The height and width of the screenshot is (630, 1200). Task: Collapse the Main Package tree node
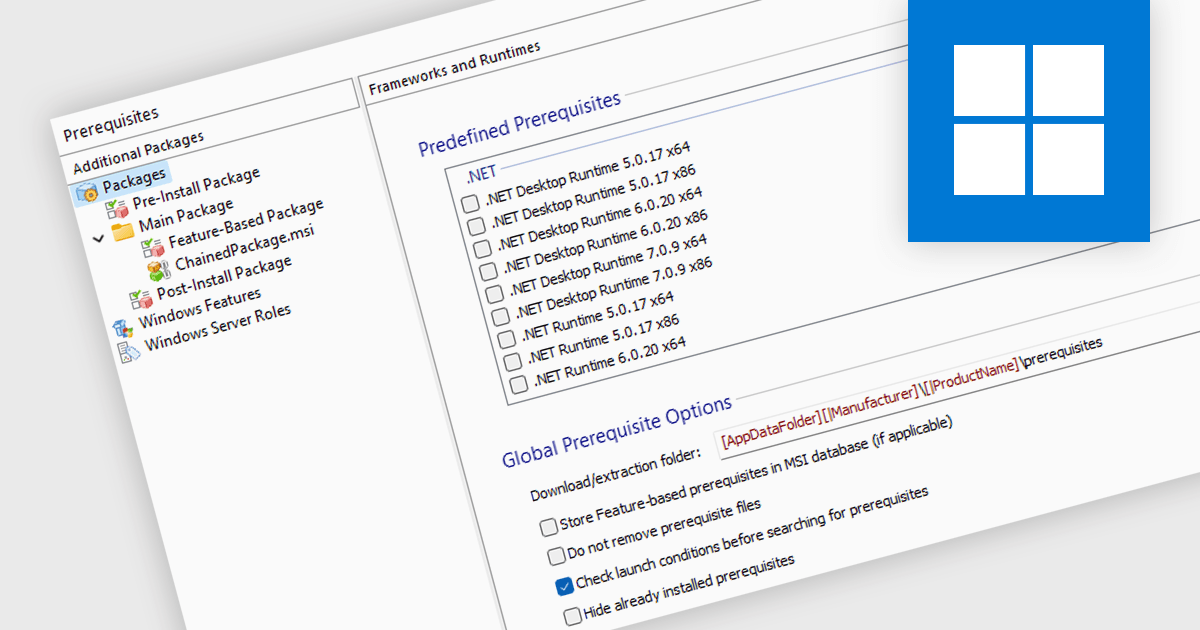97,239
